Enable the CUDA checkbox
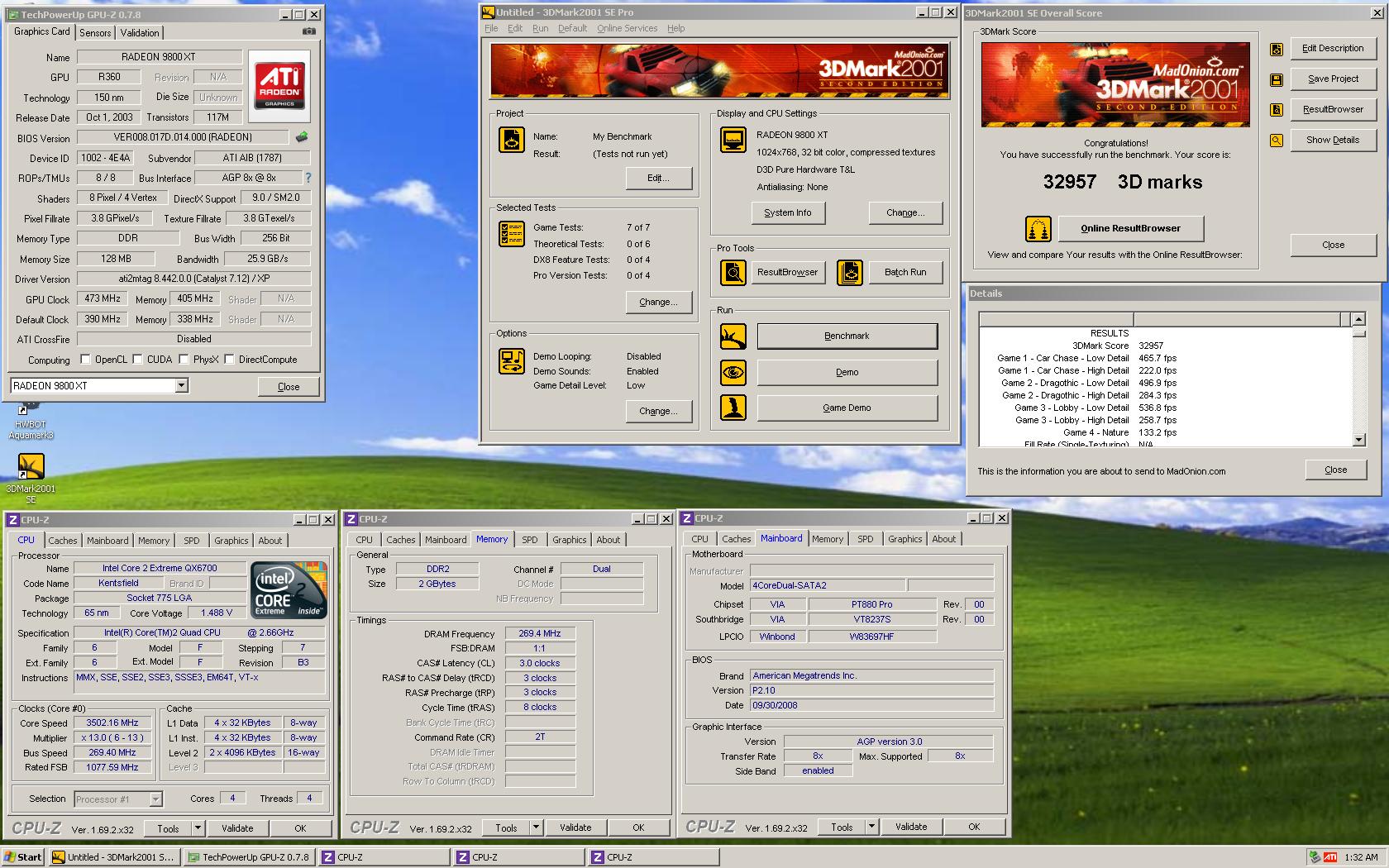The width and height of the screenshot is (1389, 868). tap(137, 360)
